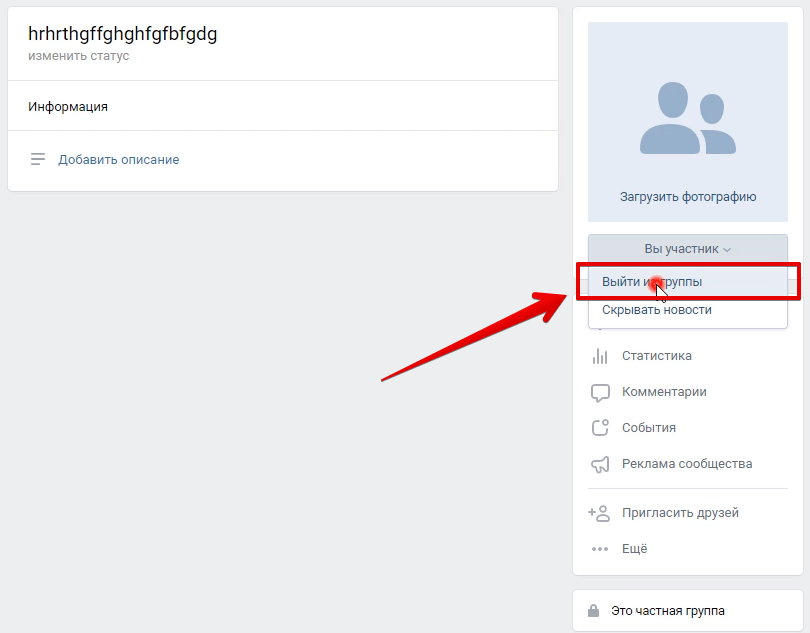Click the Статистика bar chart icon
This screenshot has width=810, height=633.
(600, 356)
